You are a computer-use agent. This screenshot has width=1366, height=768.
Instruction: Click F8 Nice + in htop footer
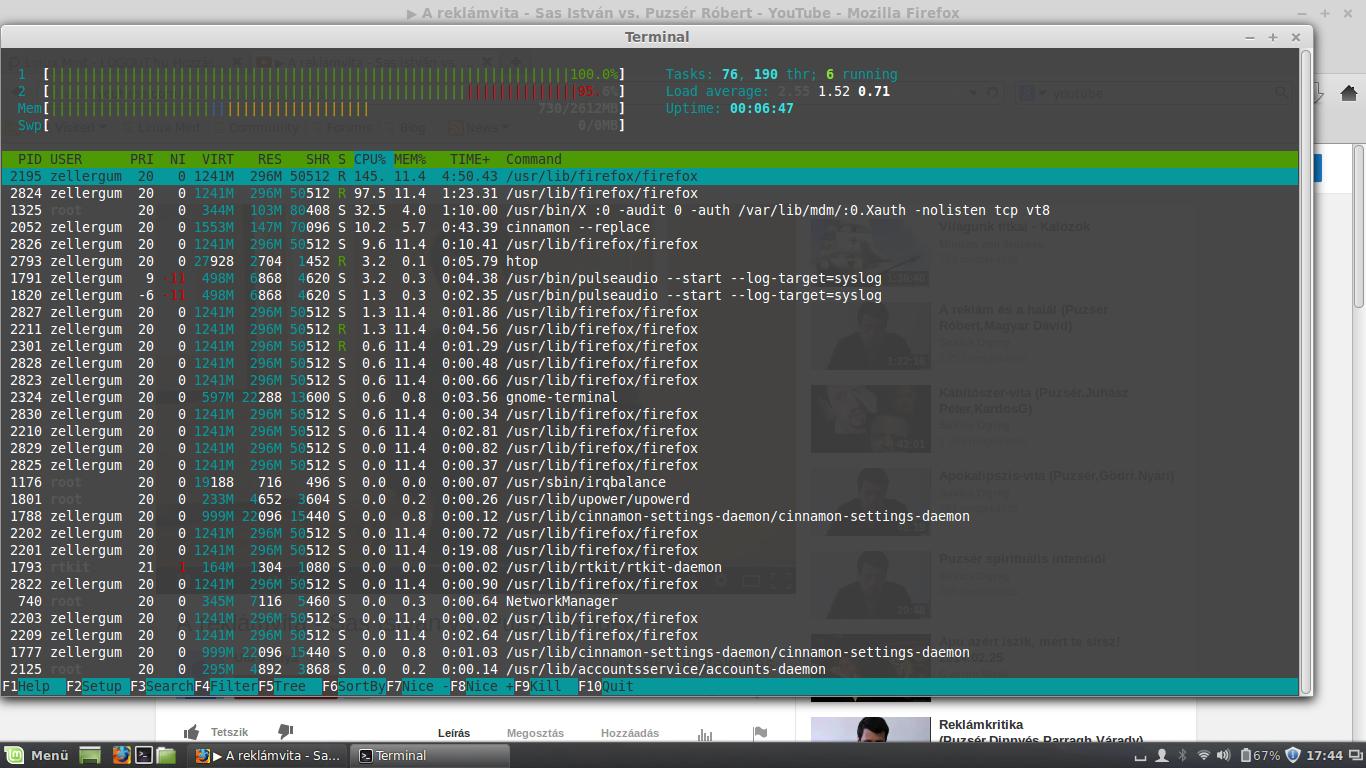[482, 686]
